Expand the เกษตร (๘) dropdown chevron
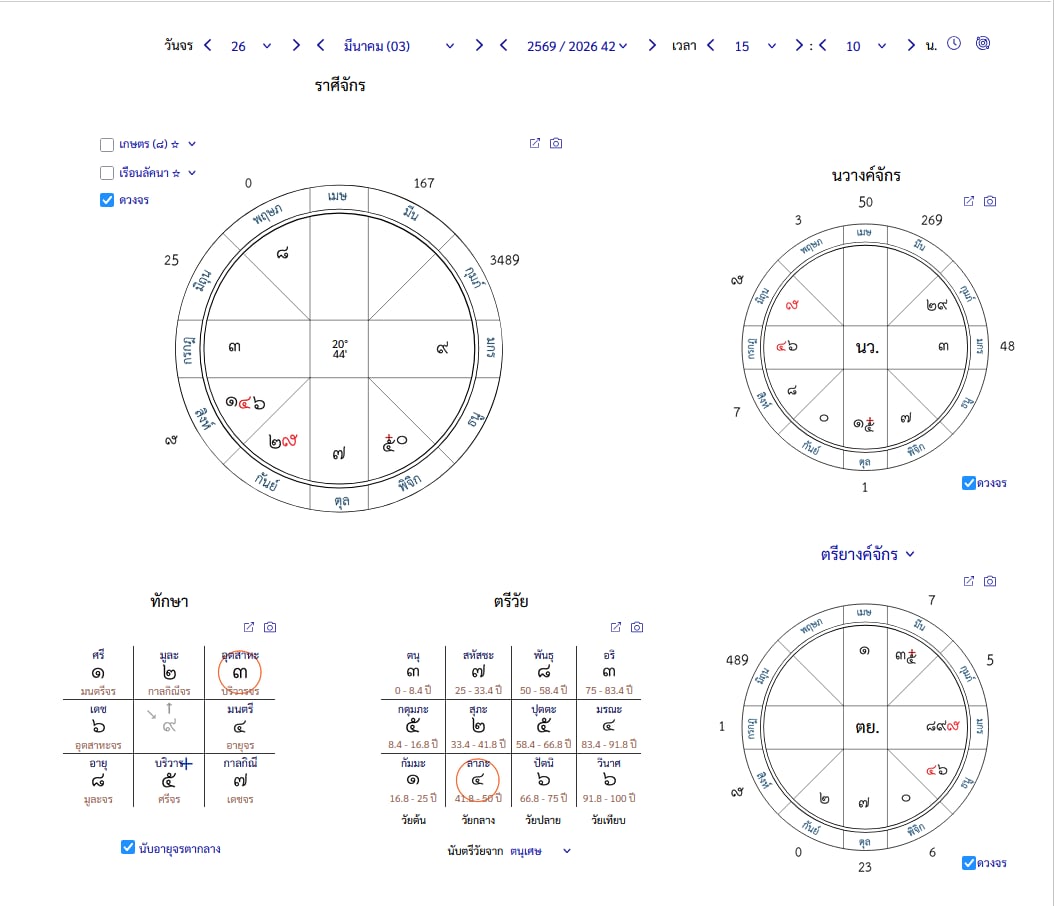 192,144
